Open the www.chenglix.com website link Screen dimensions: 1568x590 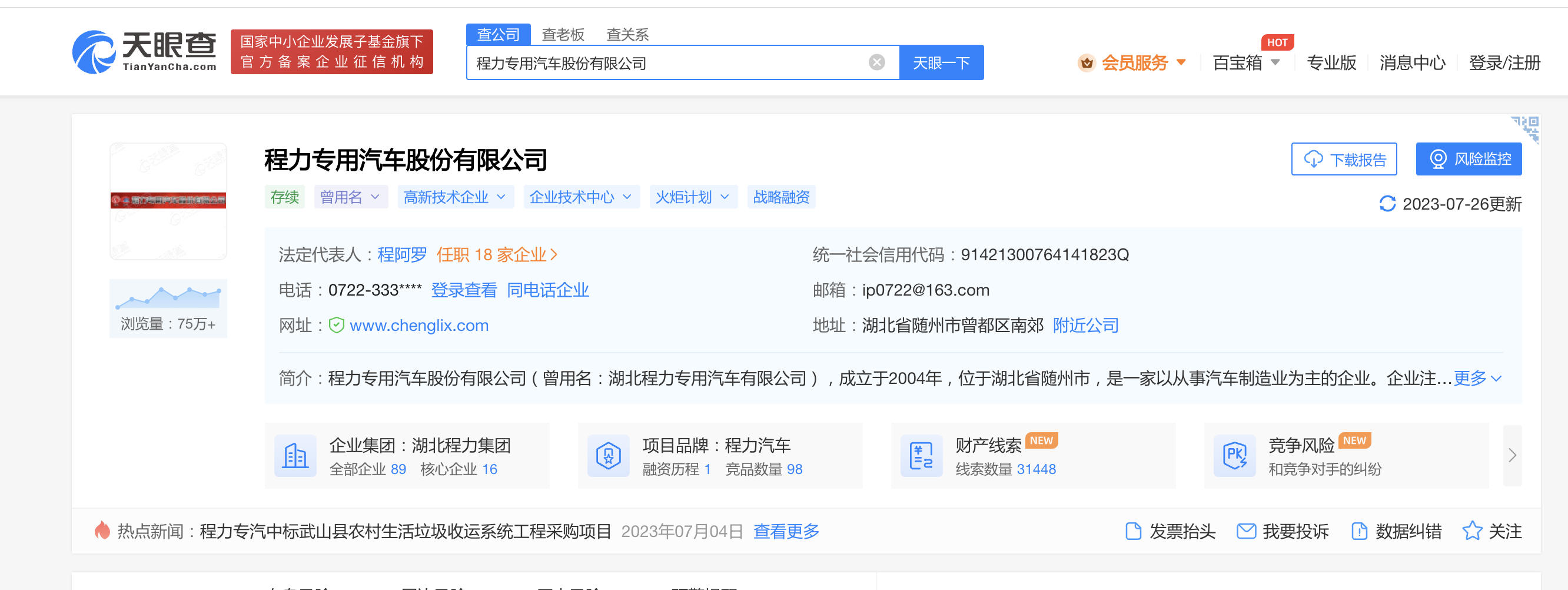tap(419, 325)
